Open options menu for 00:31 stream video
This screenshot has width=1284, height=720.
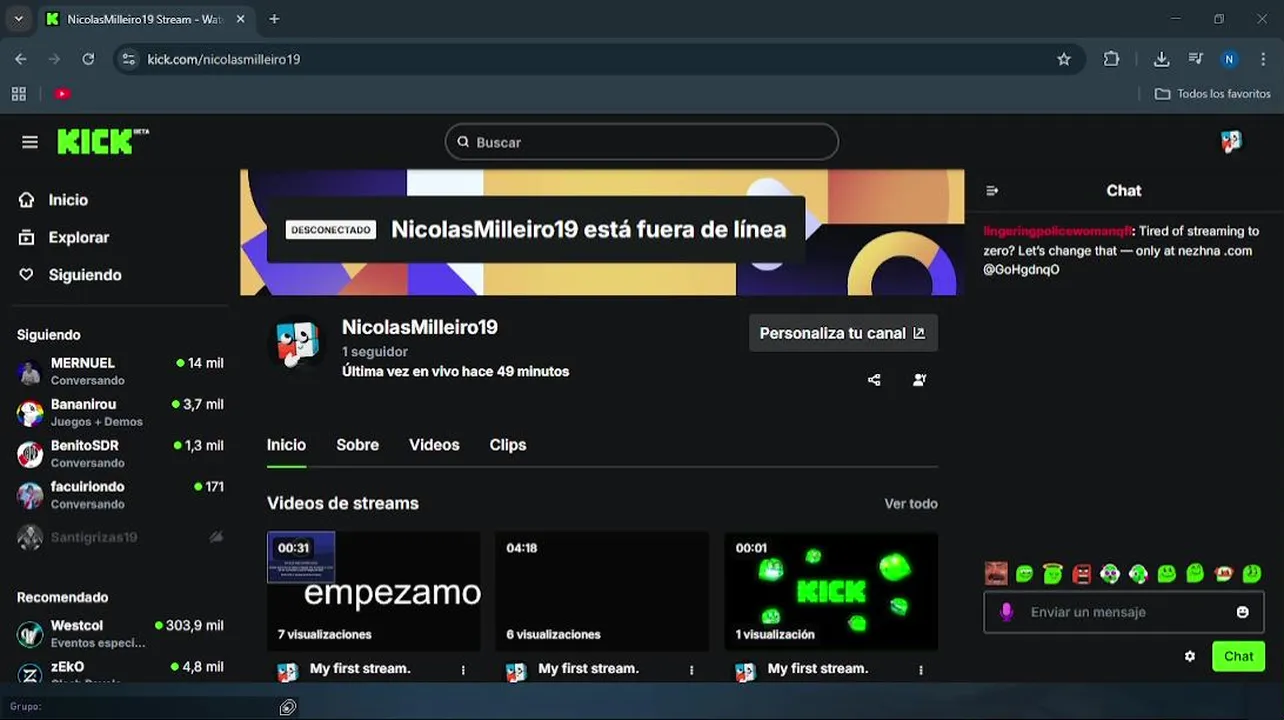pyautogui.click(x=463, y=670)
